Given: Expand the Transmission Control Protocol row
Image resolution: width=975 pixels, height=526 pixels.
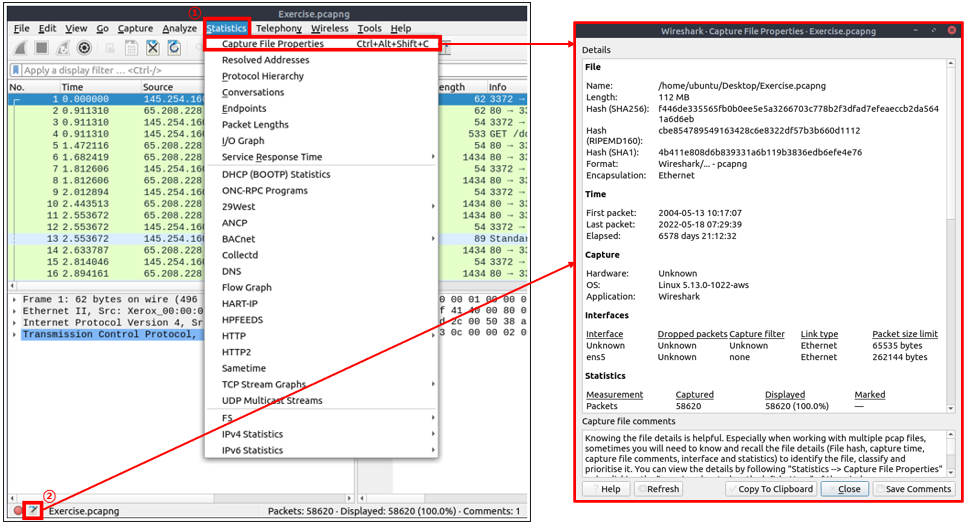Looking at the screenshot, I should pyautogui.click(x=14, y=335).
